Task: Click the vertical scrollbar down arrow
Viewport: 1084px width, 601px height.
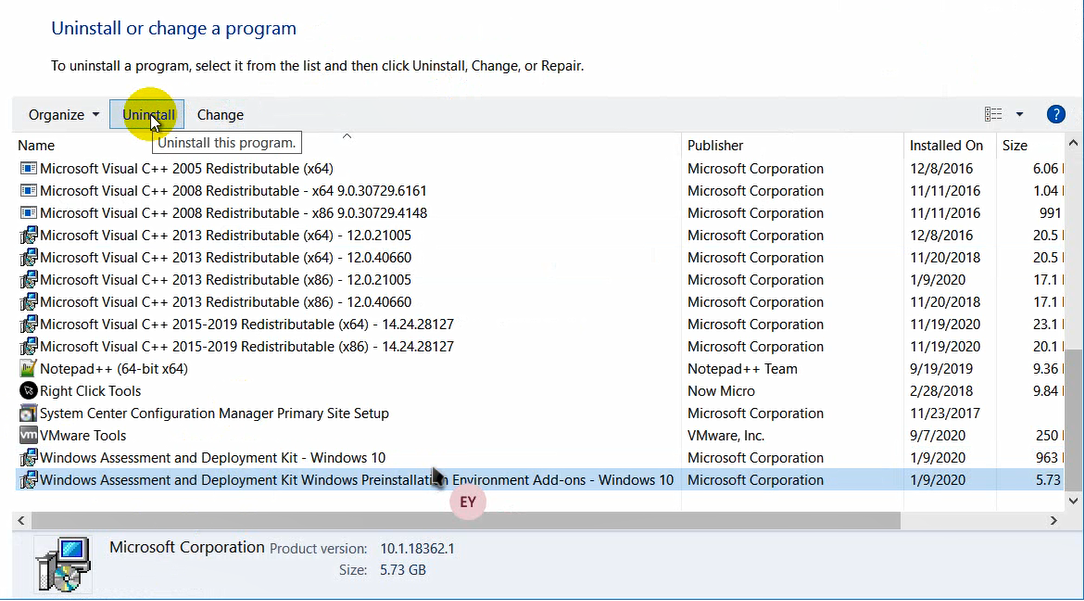Action: [x=1073, y=501]
